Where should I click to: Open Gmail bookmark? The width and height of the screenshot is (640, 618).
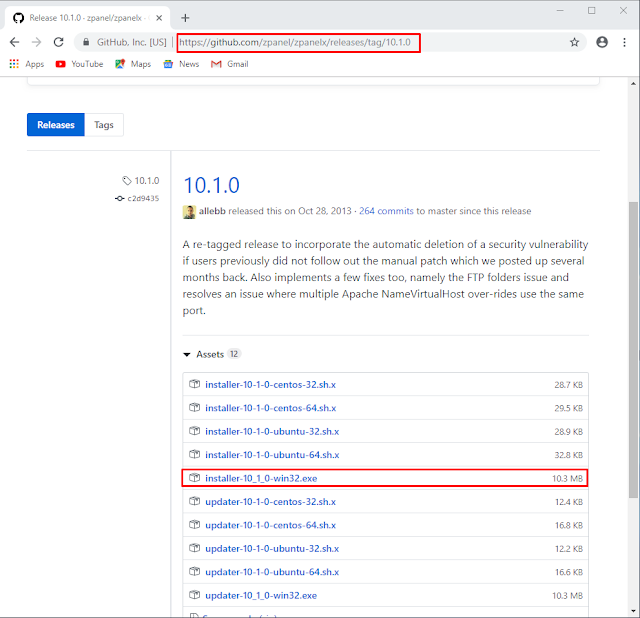coord(229,64)
